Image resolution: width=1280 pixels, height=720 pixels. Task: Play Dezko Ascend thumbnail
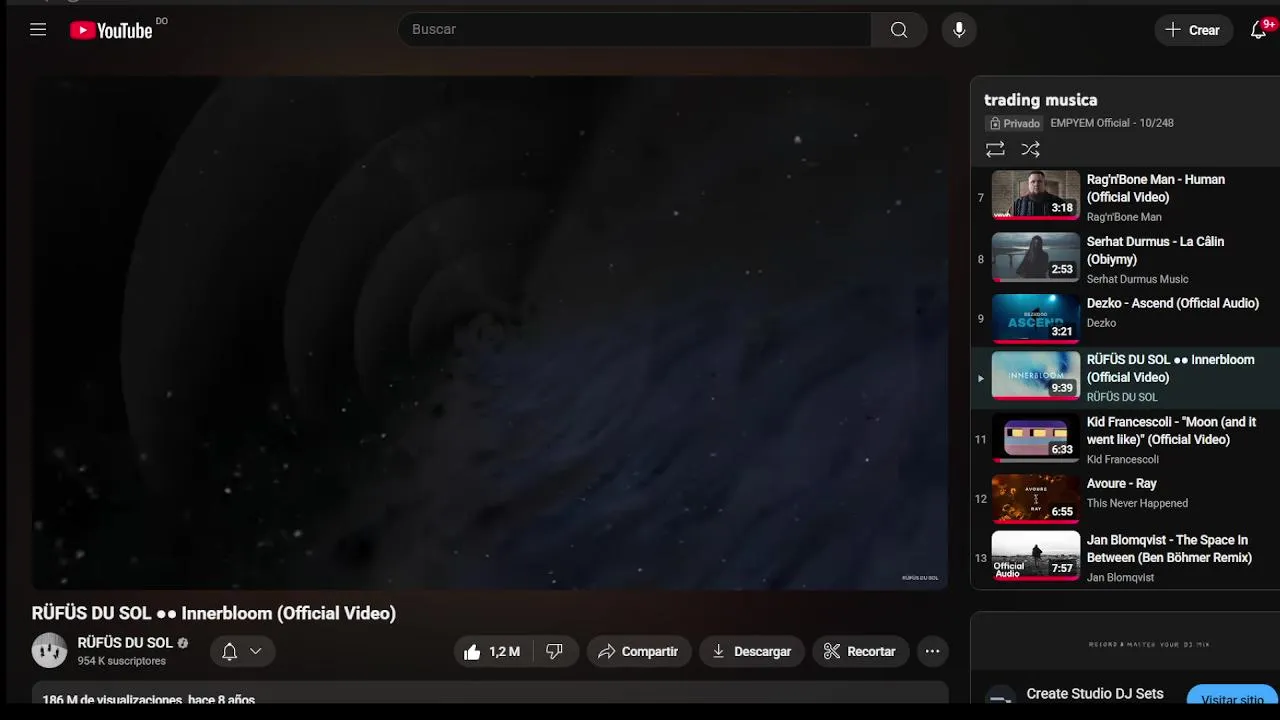coord(1036,319)
